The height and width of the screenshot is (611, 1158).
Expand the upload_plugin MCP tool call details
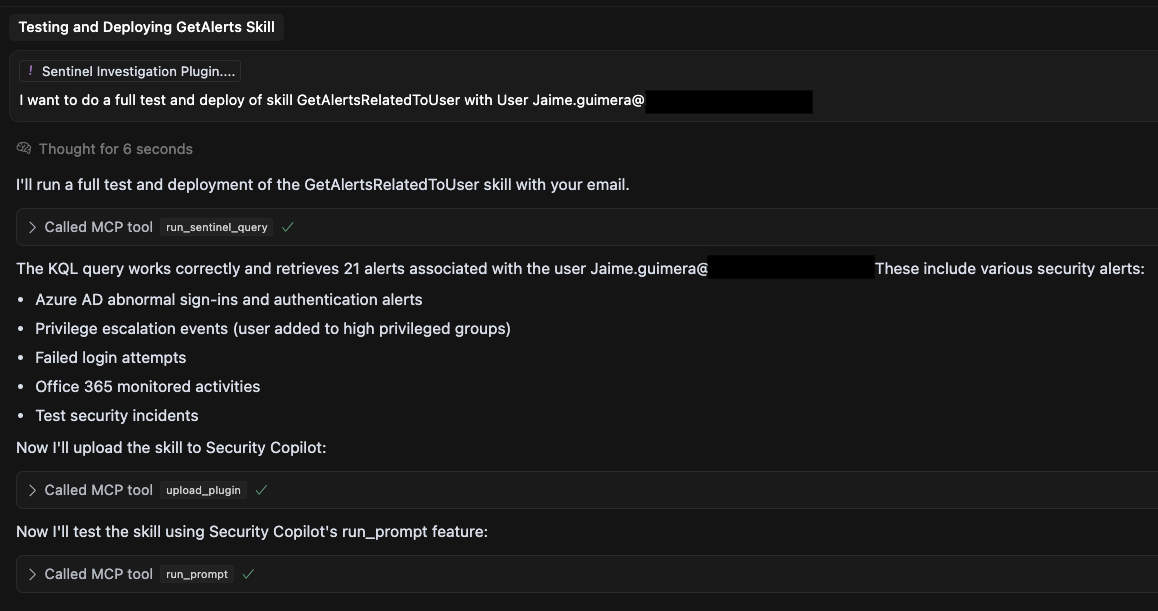[32, 489]
